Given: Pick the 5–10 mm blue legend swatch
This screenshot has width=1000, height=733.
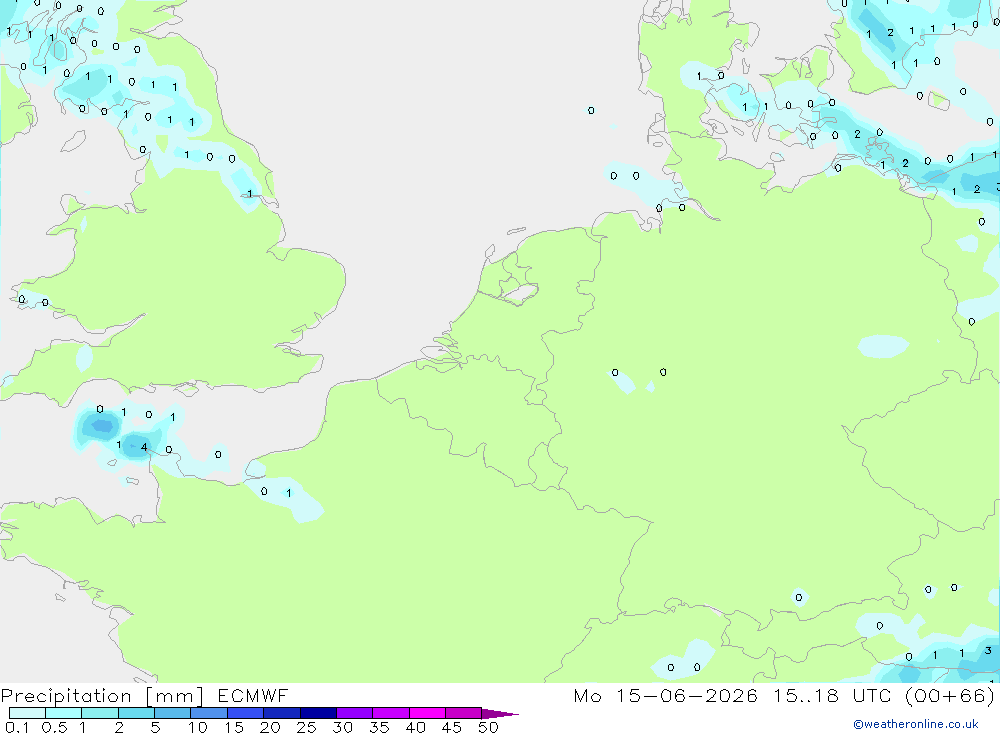Looking at the screenshot, I should 173,713.
